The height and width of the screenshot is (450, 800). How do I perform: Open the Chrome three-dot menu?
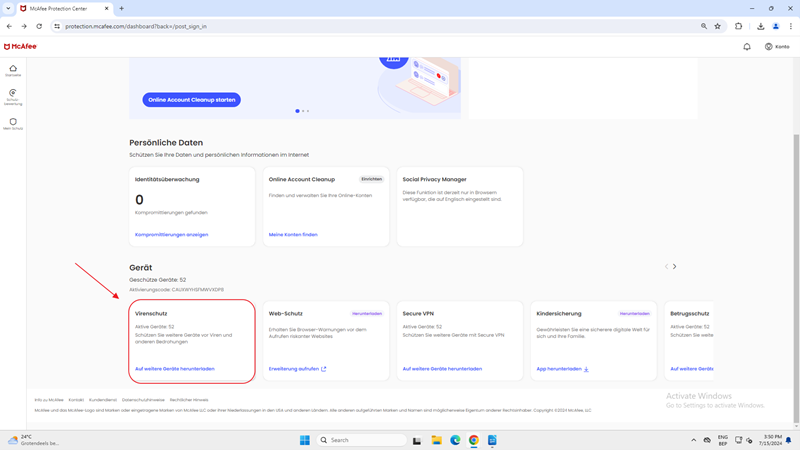(791, 27)
